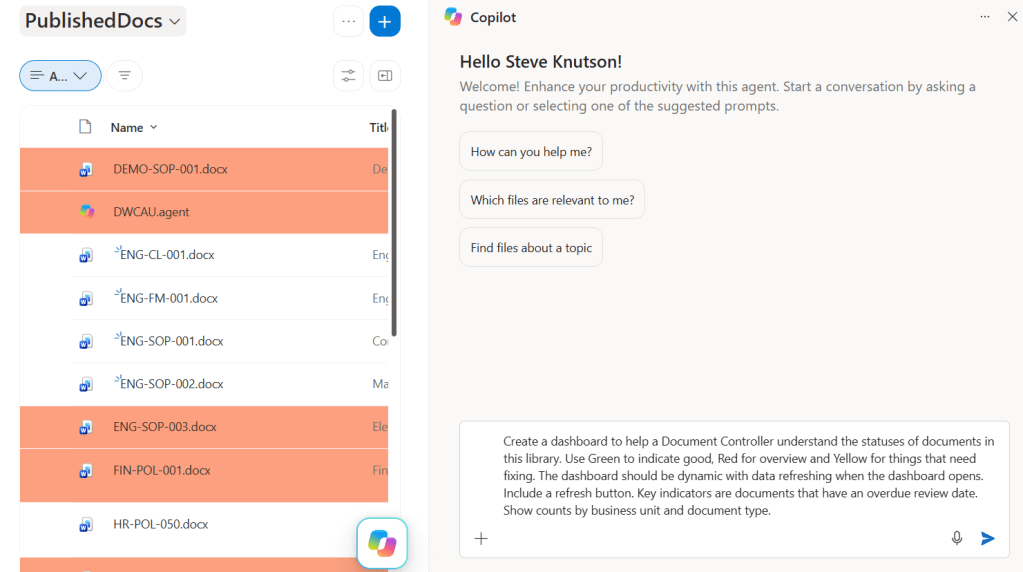This screenshot has width=1023, height=572.
Task: Open ENG-CL-001.docx document
Action: [167, 255]
